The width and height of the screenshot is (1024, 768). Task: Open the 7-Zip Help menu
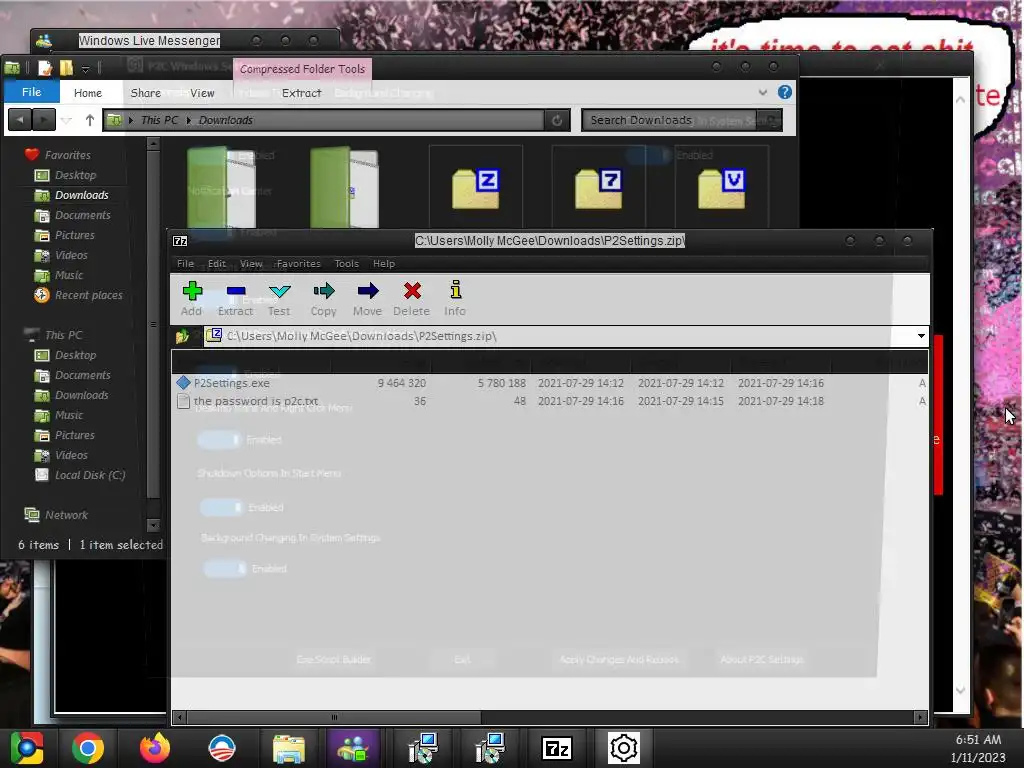384,264
